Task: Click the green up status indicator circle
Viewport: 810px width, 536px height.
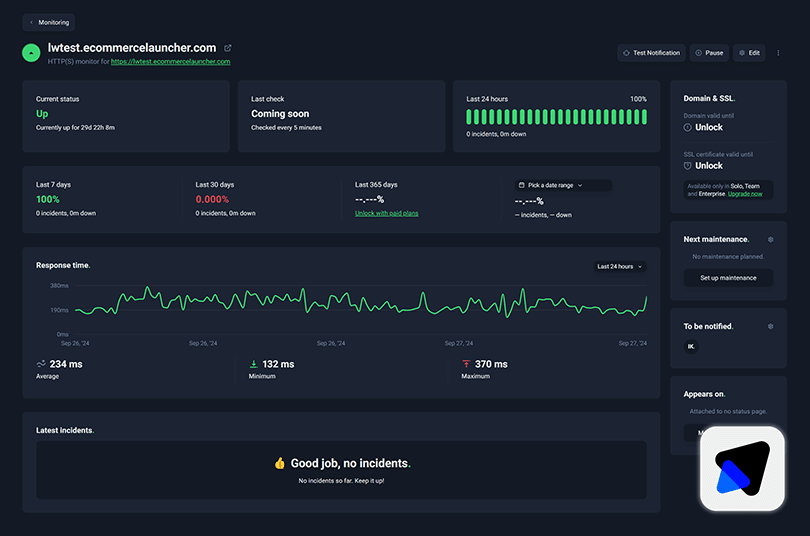Action: click(x=31, y=53)
